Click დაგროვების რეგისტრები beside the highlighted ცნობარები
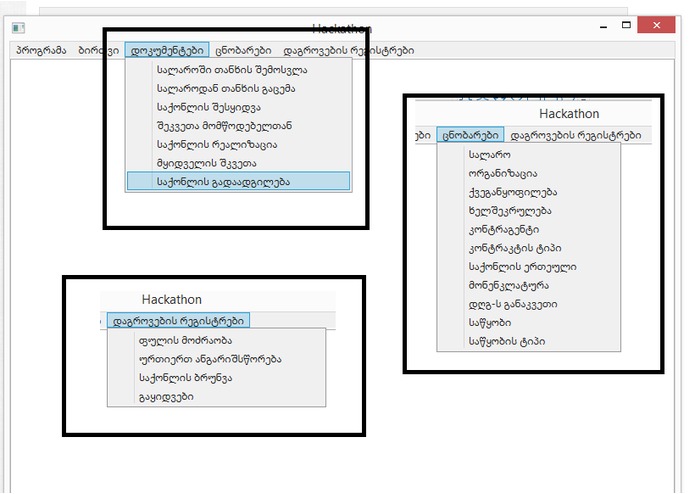The image size is (695, 494). (576, 135)
